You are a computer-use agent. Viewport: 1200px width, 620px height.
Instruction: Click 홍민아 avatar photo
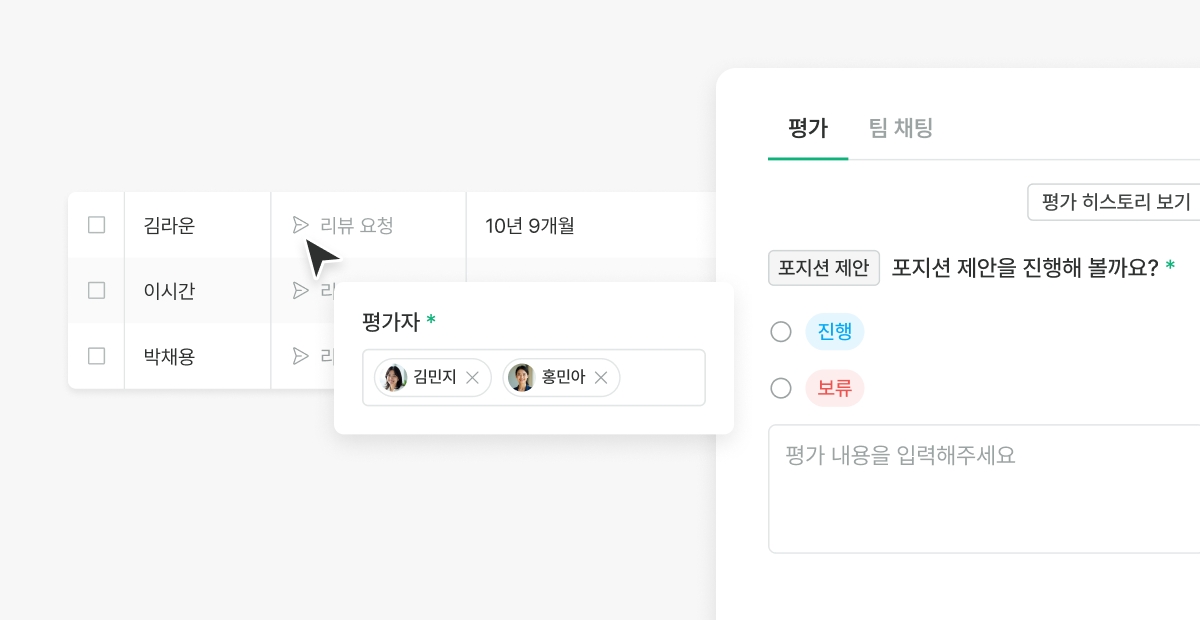tap(521, 378)
